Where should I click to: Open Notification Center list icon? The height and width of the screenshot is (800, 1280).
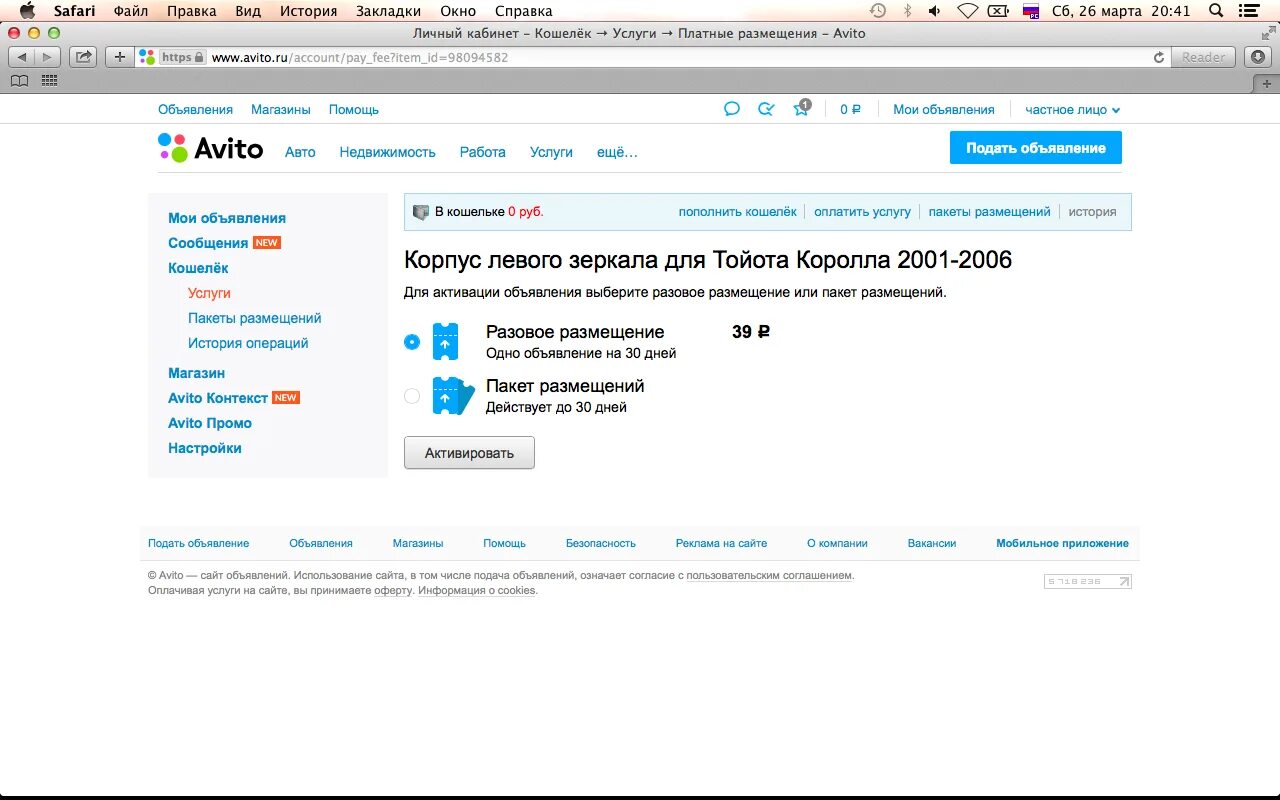1250,11
